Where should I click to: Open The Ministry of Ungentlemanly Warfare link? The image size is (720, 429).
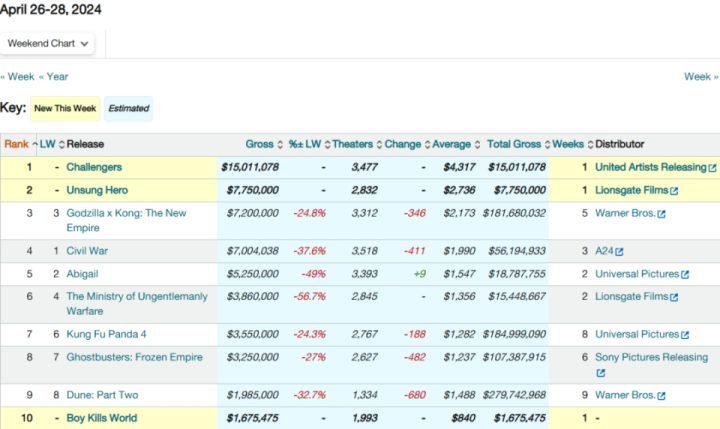(137, 304)
